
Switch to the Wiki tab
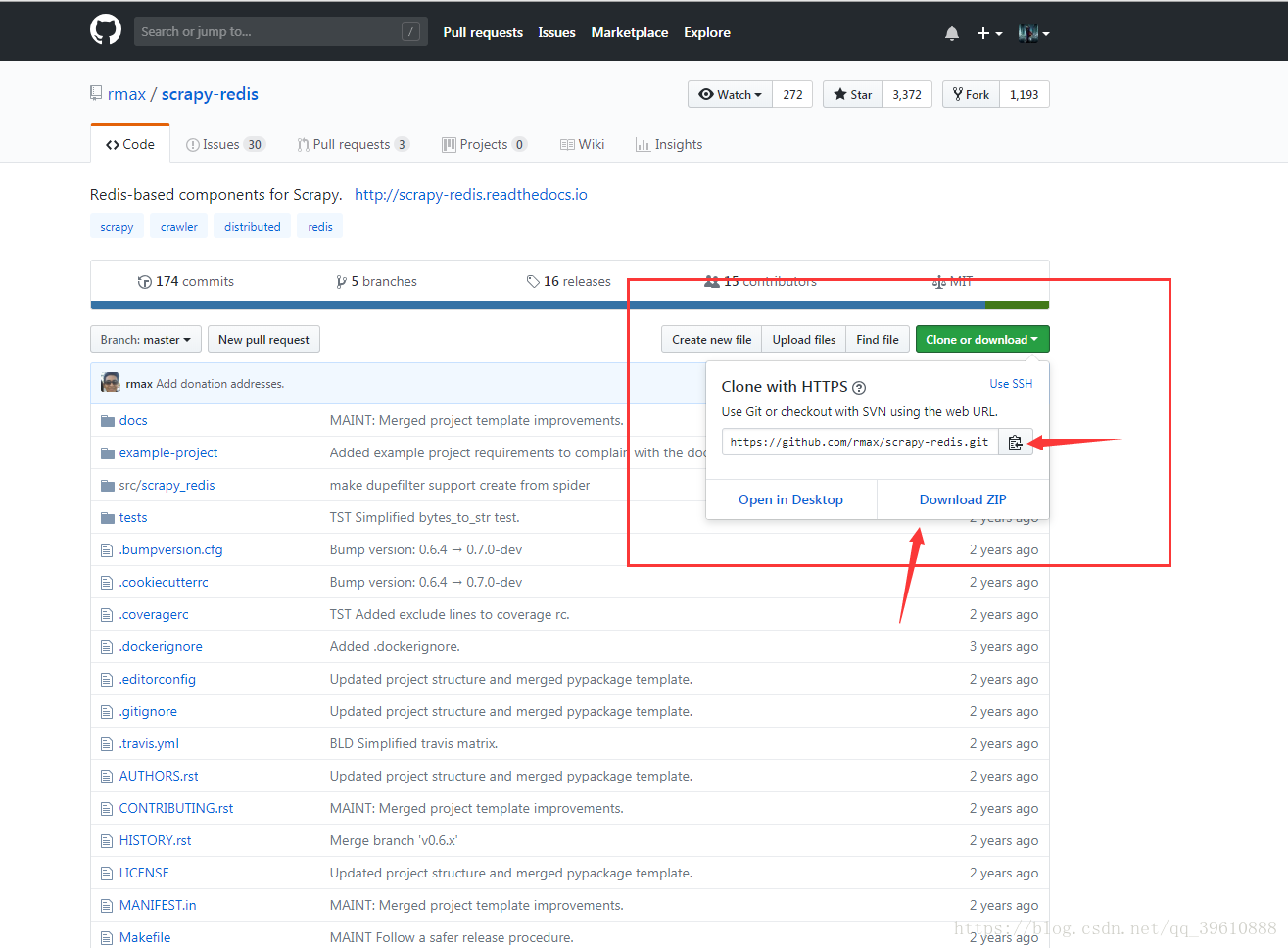point(582,144)
